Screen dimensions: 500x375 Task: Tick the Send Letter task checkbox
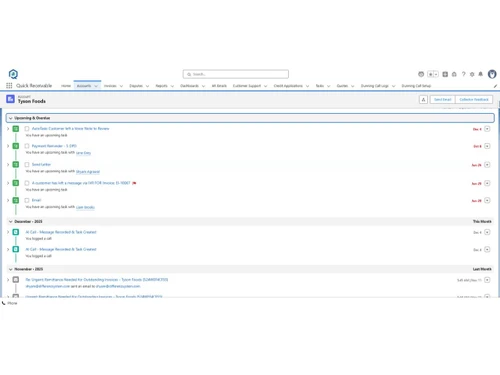pyautogui.click(x=27, y=164)
